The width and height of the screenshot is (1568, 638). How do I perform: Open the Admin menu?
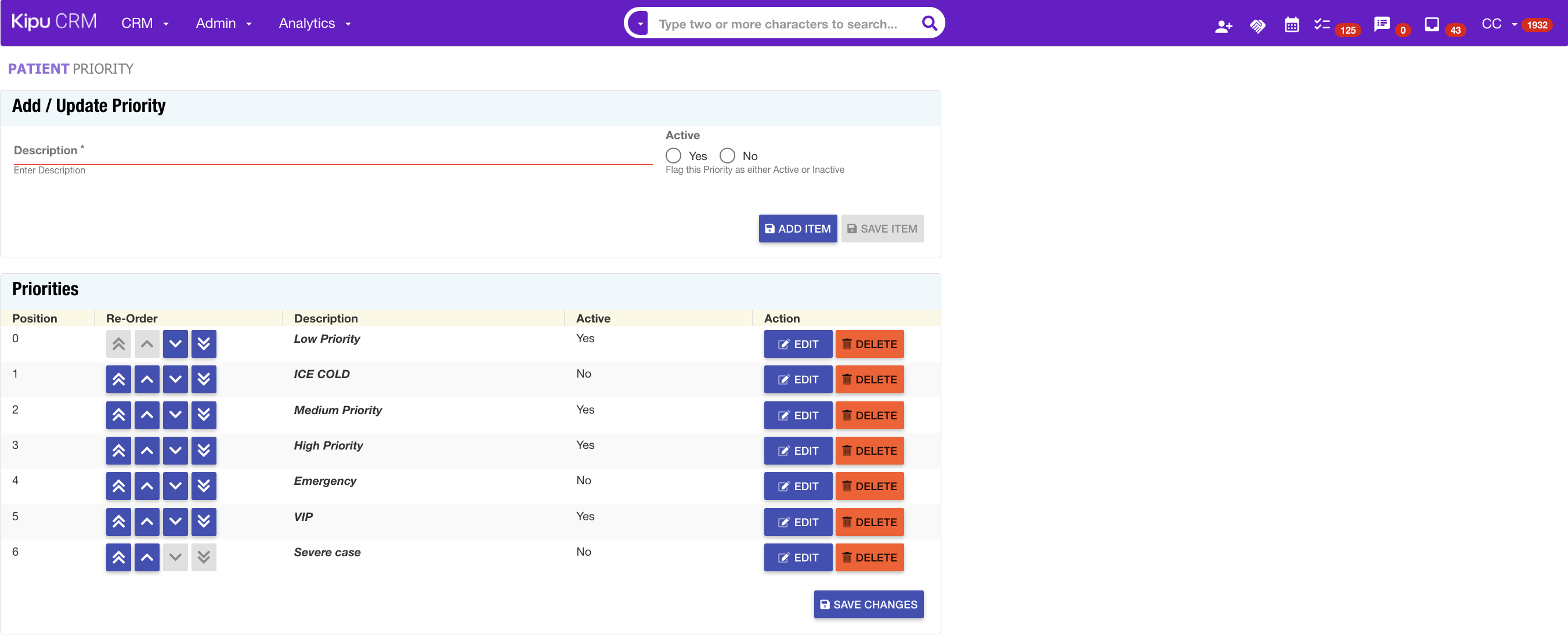click(x=223, y=23)
